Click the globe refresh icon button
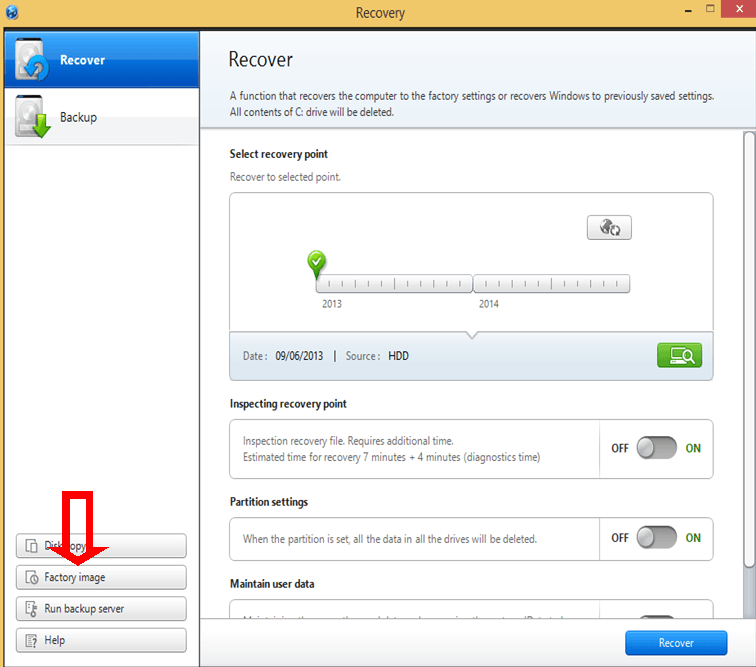 (x=609, y=228)
